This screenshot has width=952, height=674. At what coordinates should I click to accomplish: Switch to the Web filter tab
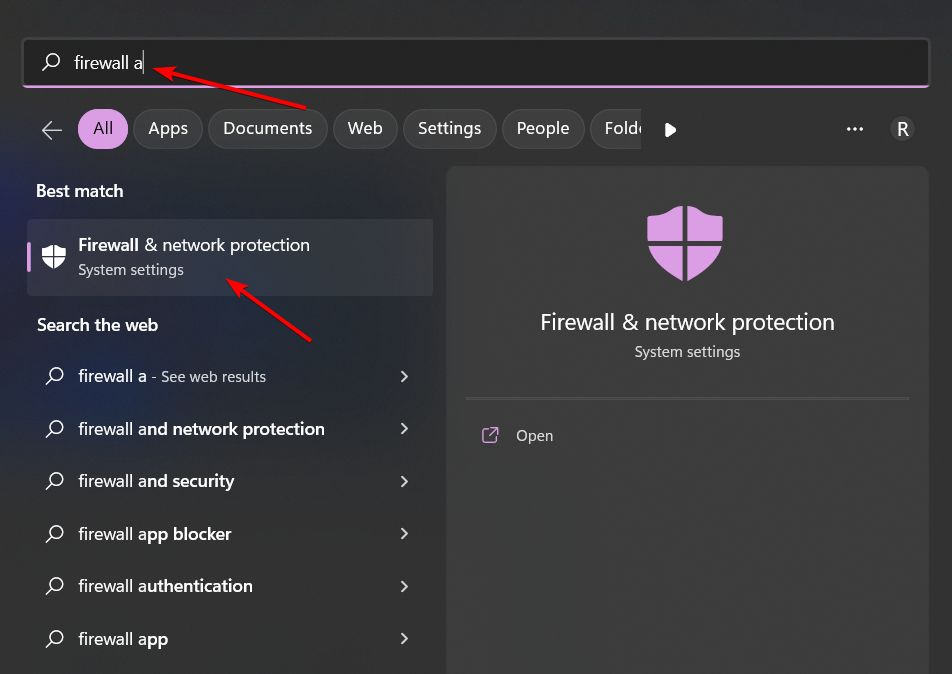pyautogui.click(x=365, y=129)
